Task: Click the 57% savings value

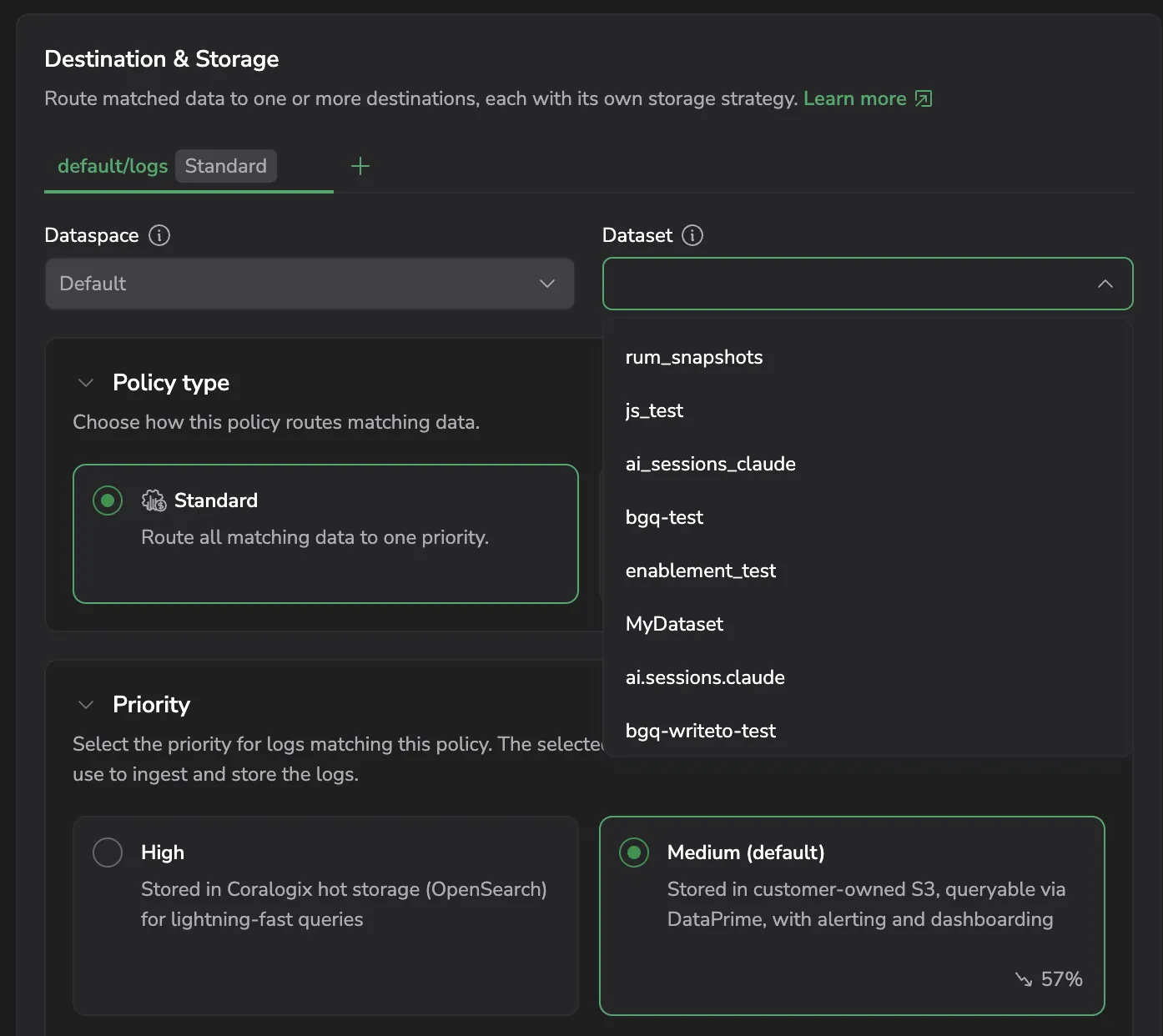Action: [1062, 979]
